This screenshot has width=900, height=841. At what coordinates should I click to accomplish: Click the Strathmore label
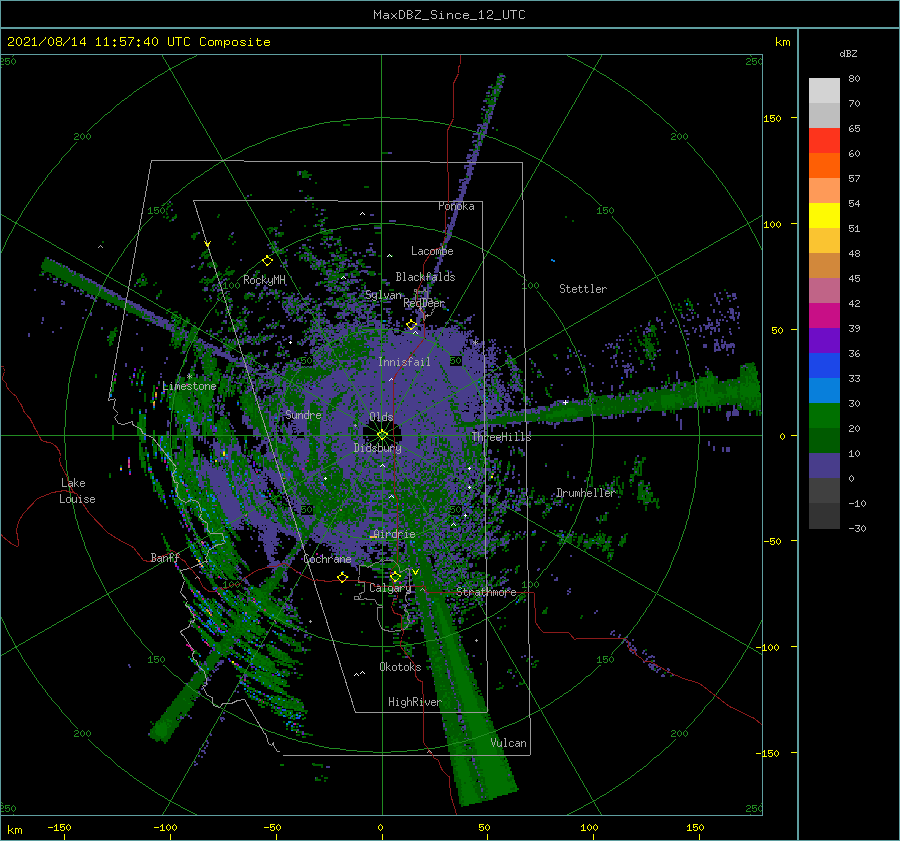[x=486, y=592]
